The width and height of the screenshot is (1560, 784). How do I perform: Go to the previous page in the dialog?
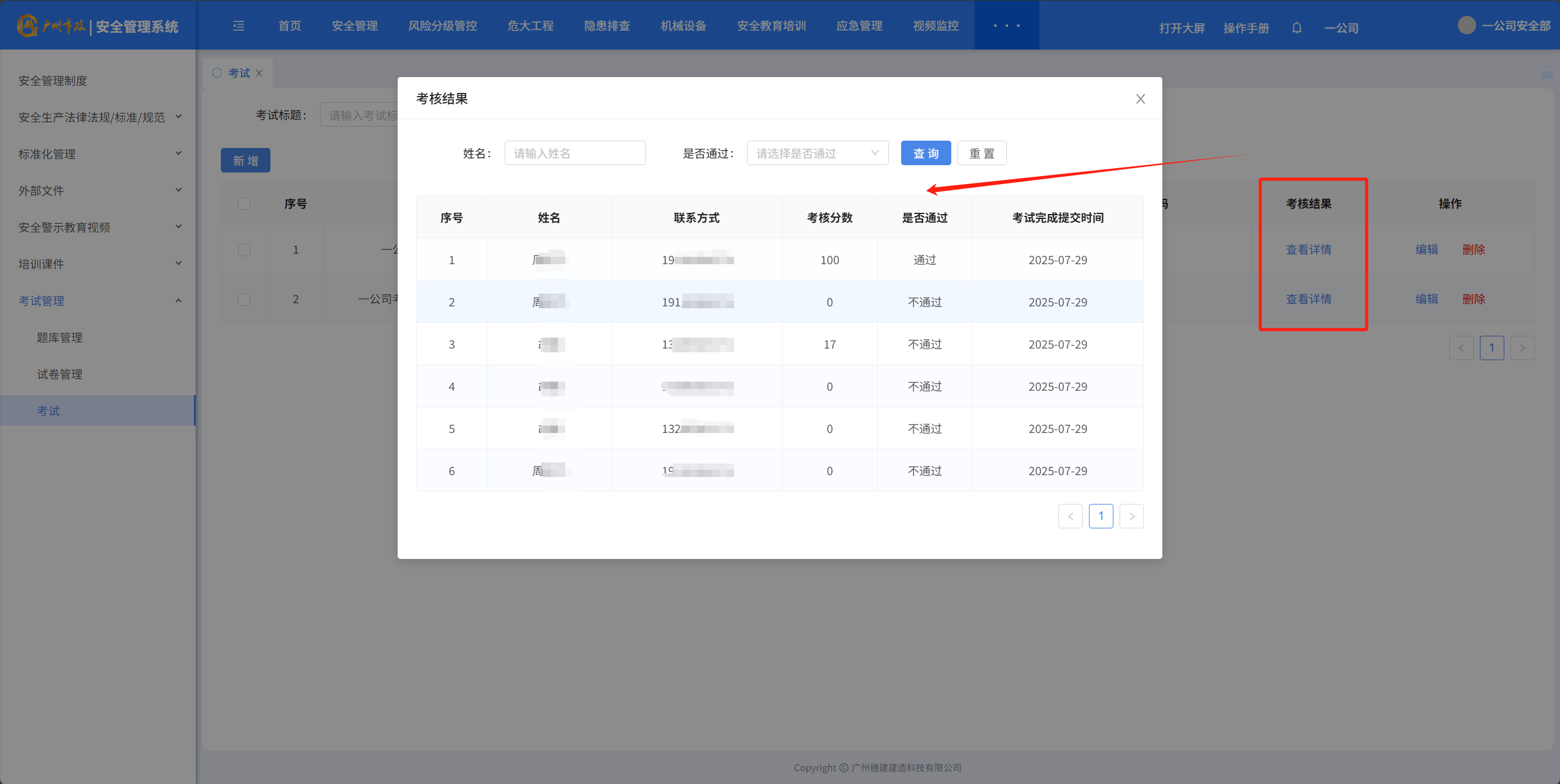pyautogui.click(x=1070, y=516)
